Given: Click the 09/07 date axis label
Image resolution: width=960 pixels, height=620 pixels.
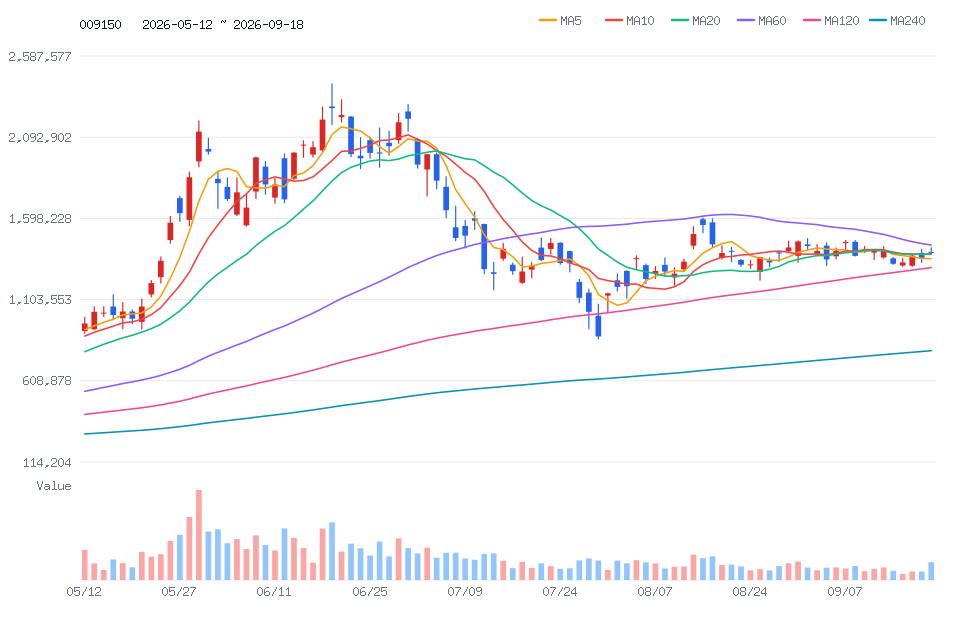Looking at the screenshot, I should click(845, 592).
